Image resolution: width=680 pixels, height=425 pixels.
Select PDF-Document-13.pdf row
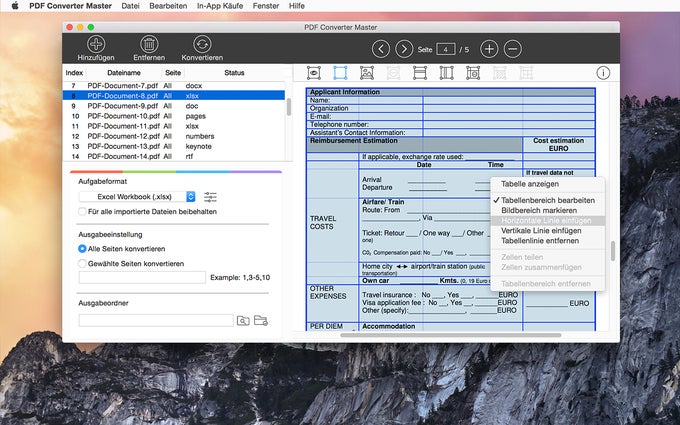tap(174, 146)
